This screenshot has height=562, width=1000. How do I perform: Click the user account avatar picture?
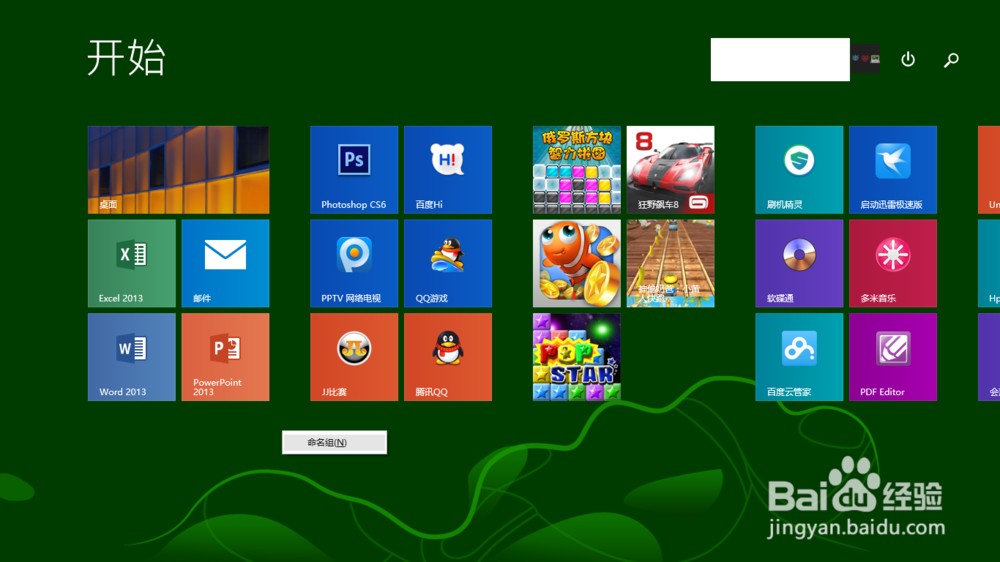tap(865, 59)
